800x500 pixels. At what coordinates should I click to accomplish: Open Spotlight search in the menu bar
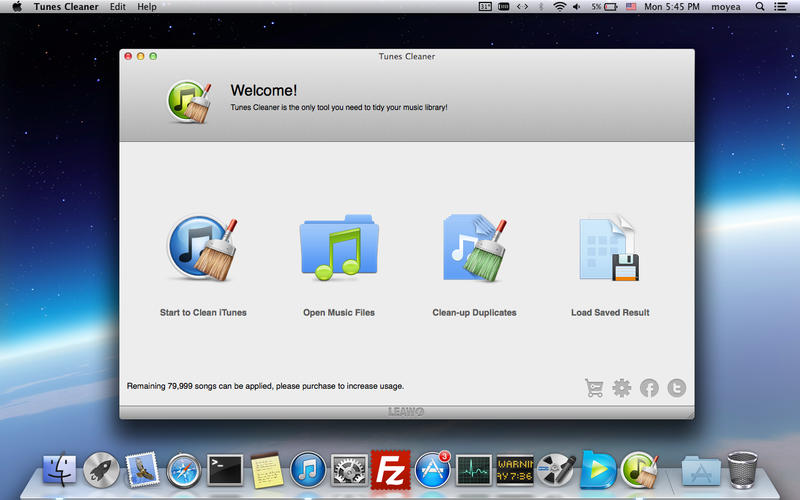(x=762, y=7)
